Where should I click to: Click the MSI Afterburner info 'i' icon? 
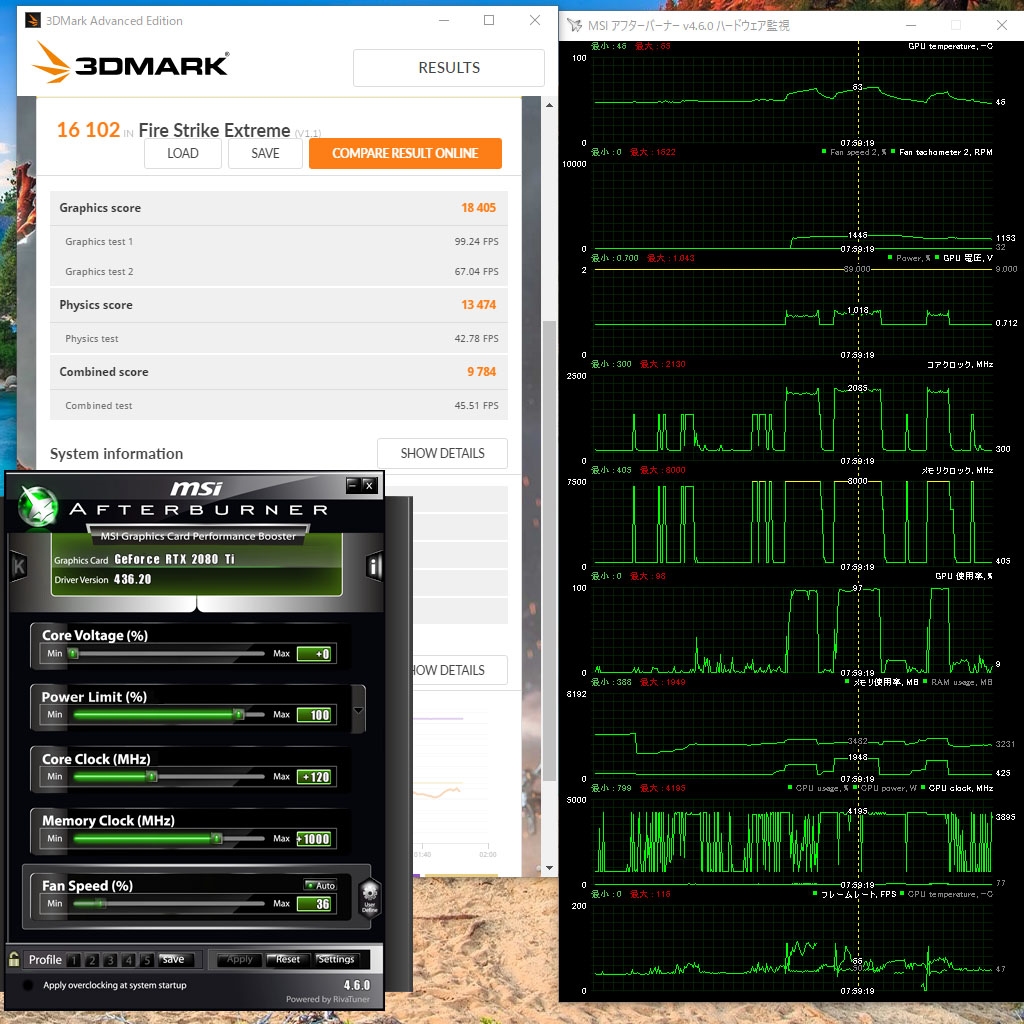pyautogui.click(x=374, y=566)
